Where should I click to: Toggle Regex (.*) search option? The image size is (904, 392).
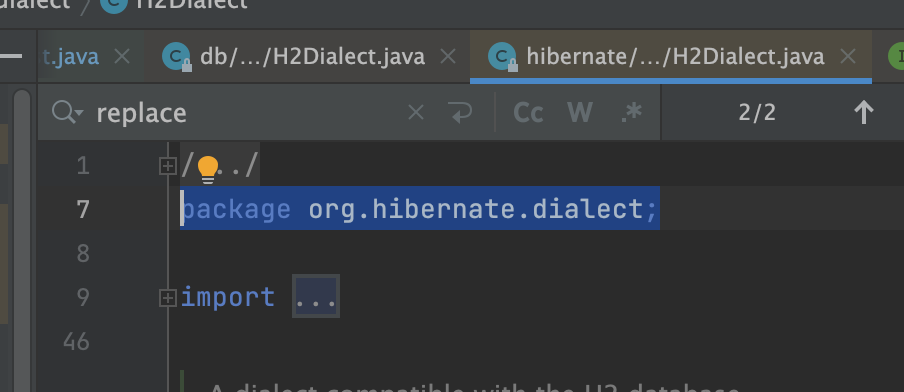click(x=632, y=112)
